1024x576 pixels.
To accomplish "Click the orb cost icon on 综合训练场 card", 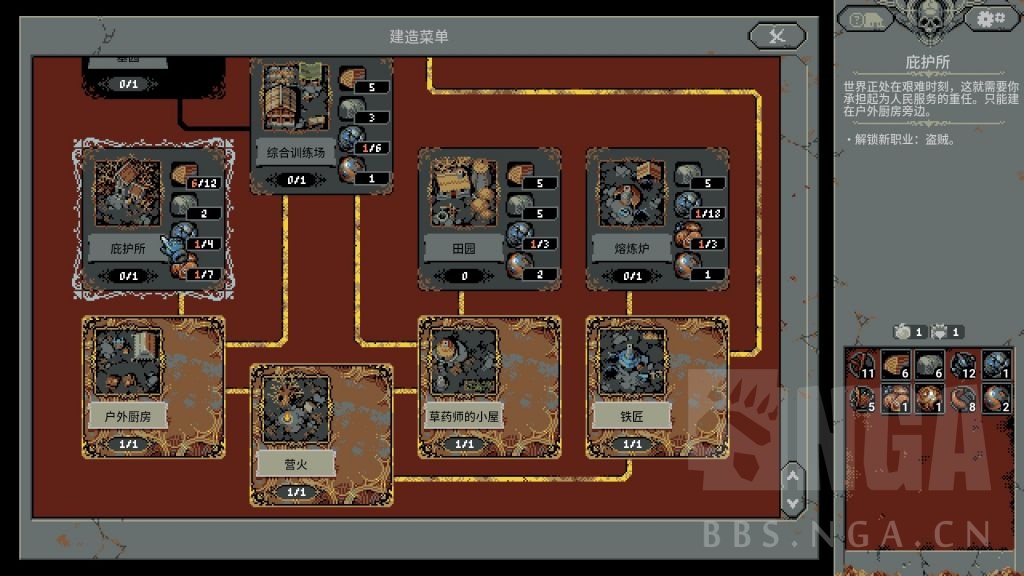I will [x=351, y=170].
